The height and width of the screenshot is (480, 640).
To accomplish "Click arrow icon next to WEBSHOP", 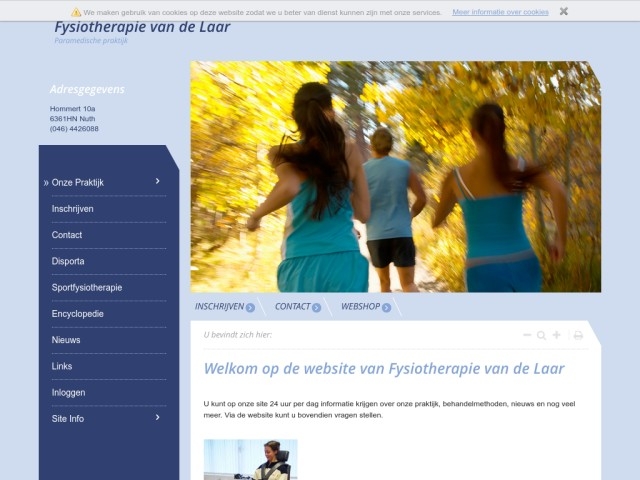I will pyautogui.click(x=385, y=307).
